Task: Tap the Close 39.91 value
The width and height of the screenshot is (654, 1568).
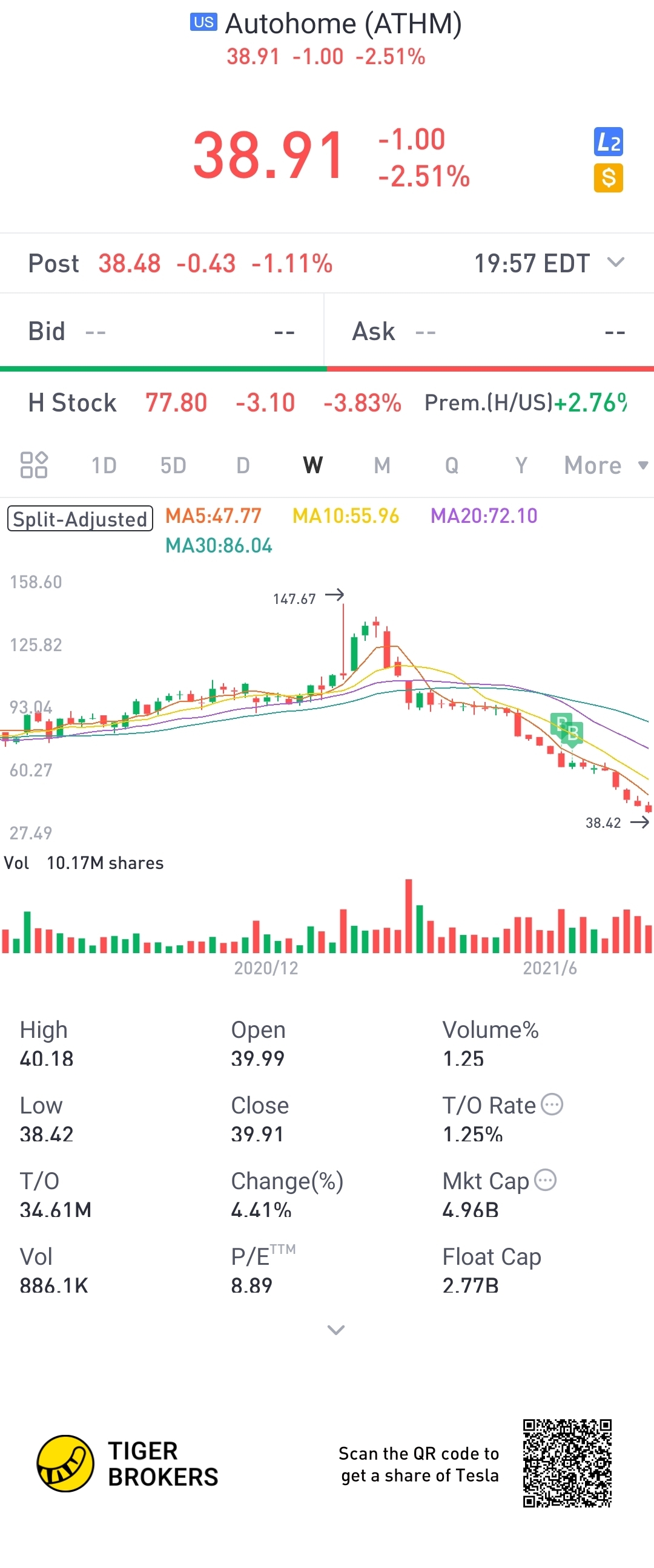Action: point(257,1133)
